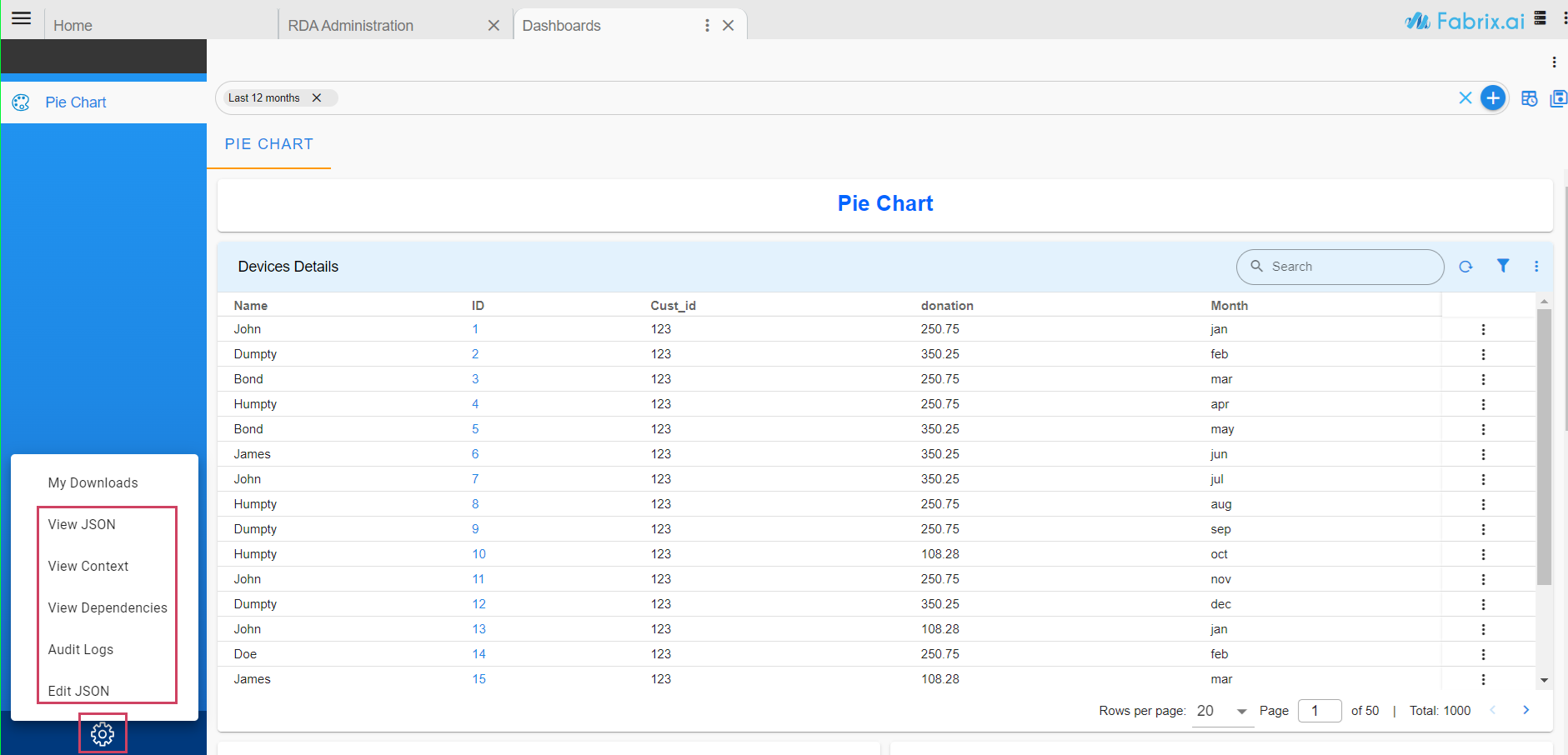This screenshot has height=755, width=1568.
Task: Remove the Last 12 months filter chip
Action: tap(317, 98)
